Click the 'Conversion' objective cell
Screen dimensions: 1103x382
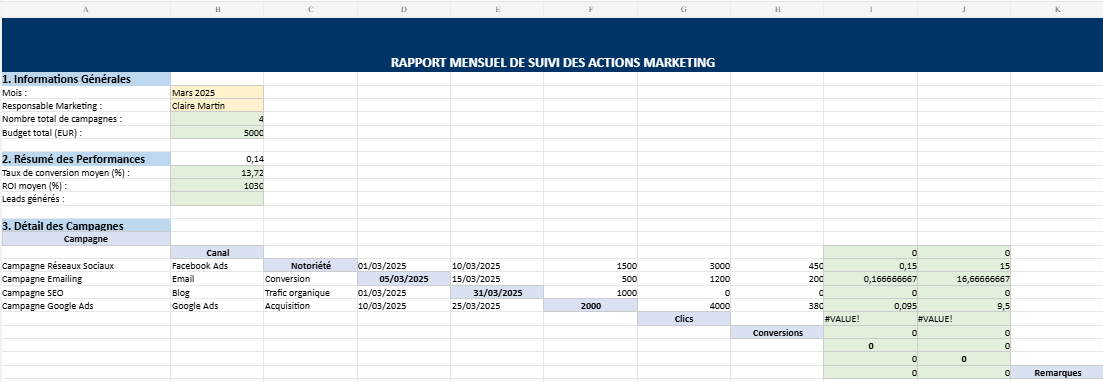(310, 279)
